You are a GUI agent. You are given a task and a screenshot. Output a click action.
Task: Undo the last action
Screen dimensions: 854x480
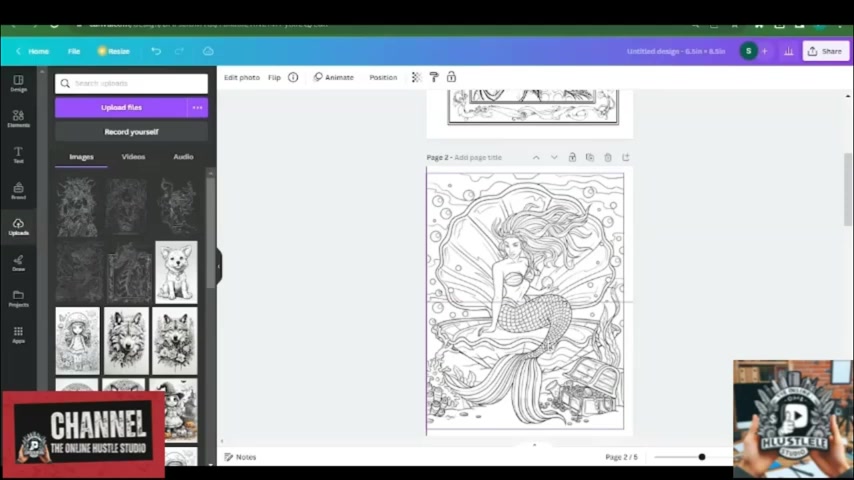point(156,51)
